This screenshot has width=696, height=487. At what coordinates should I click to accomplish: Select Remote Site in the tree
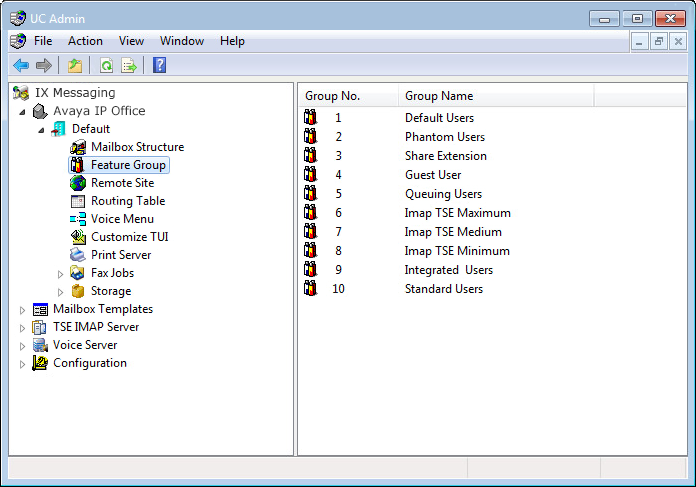click(x=123, y=183)
